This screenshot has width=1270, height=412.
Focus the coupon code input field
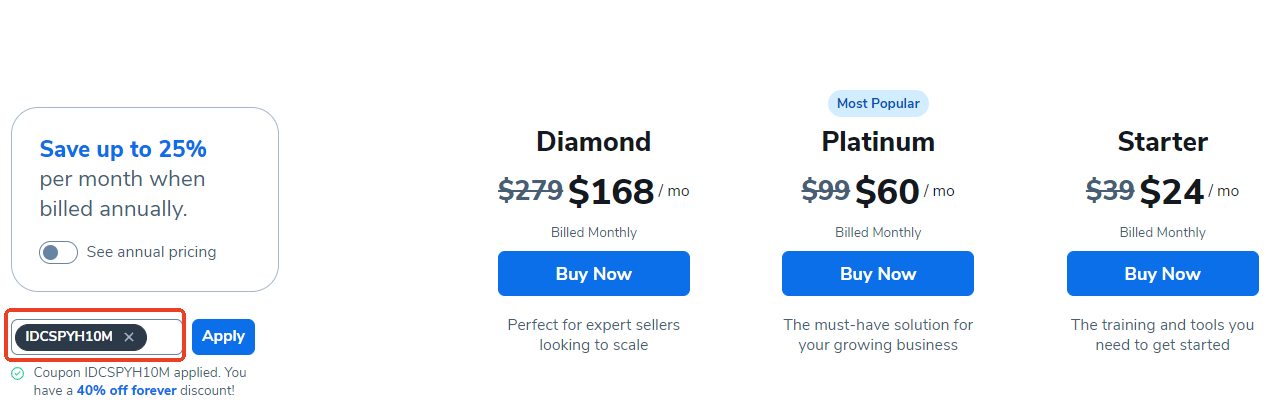coord(165,337)
